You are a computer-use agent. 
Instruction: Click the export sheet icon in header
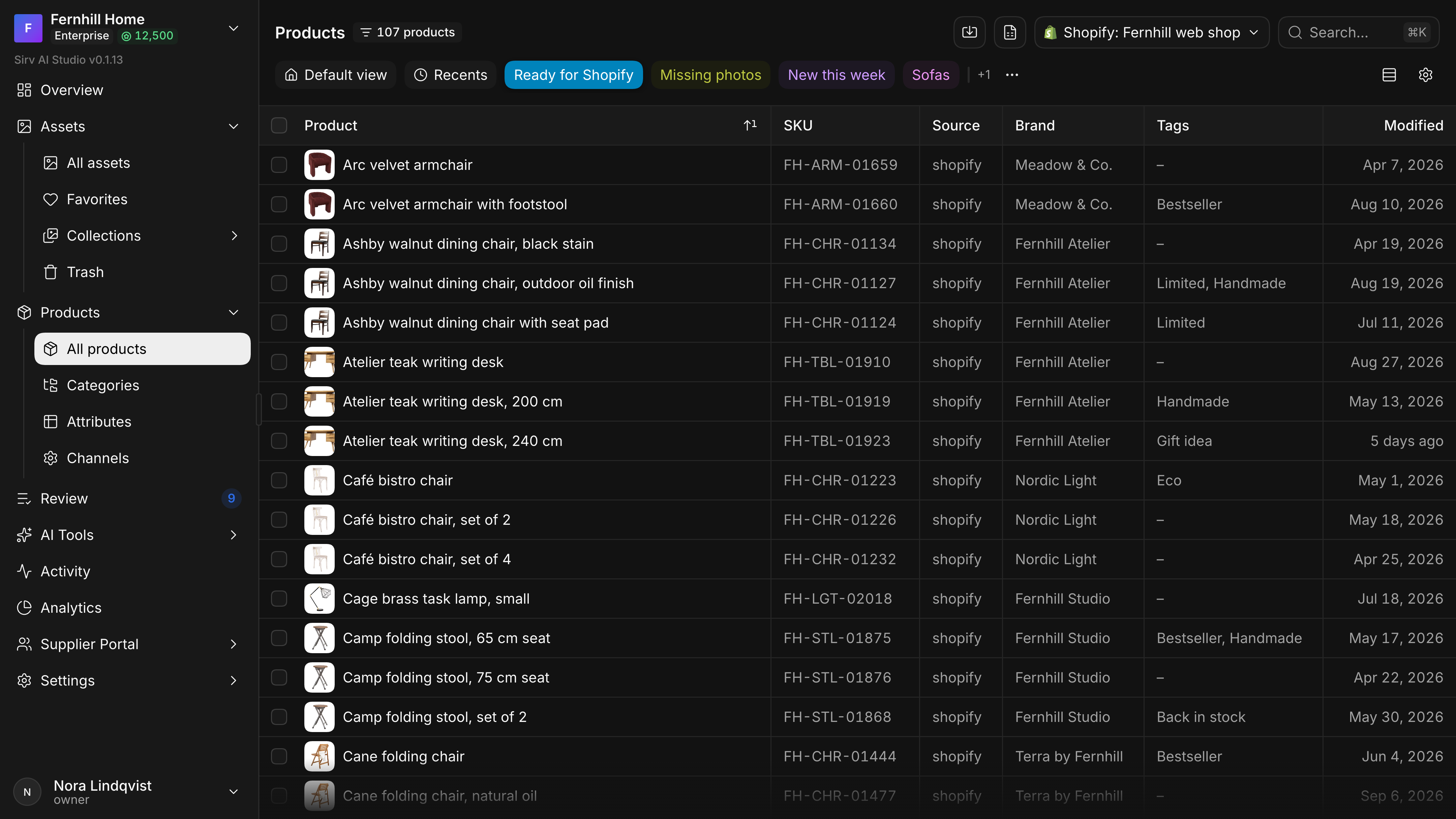(x=1010, y=32)
